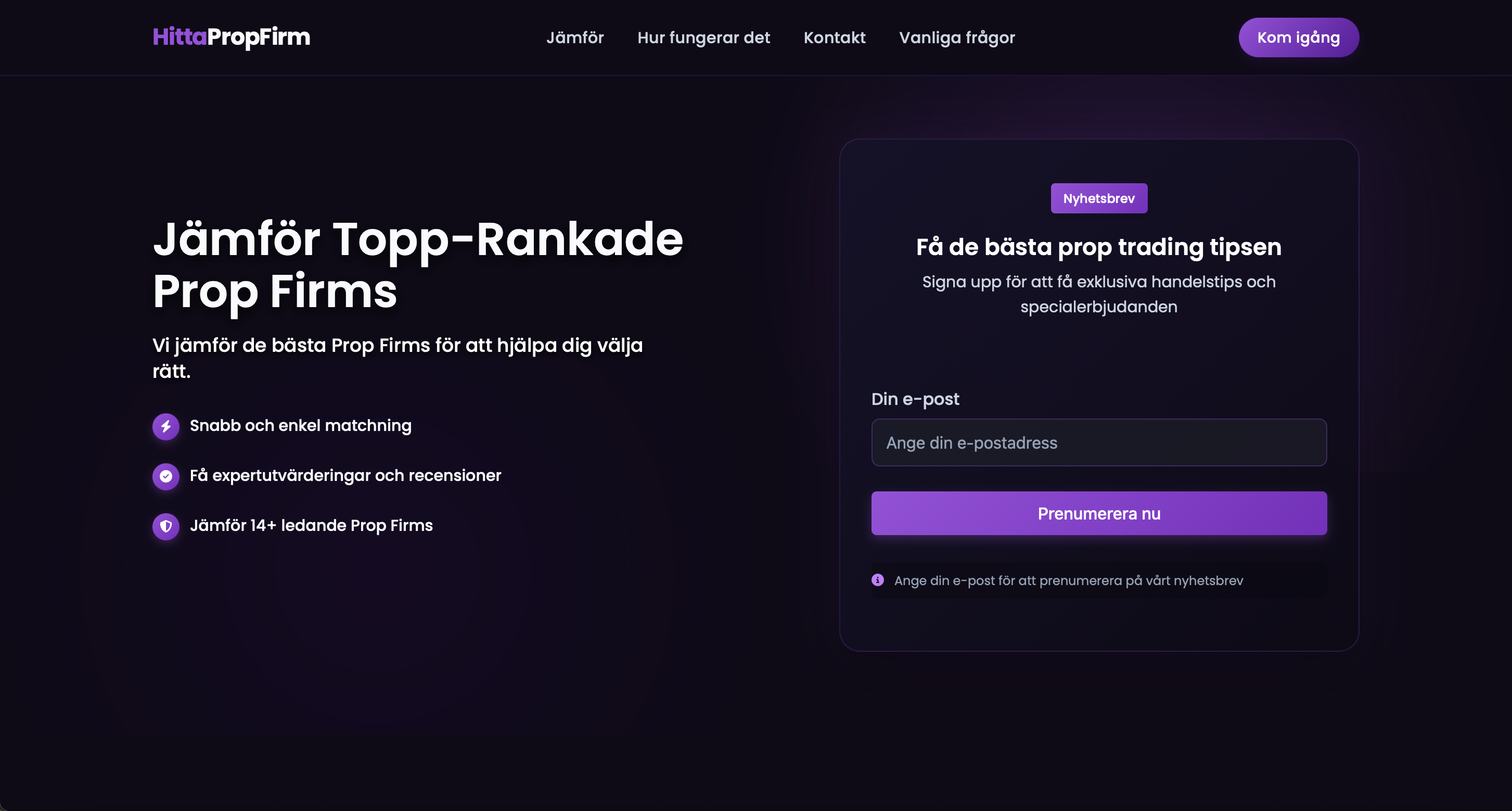Click the shield icon beside 14+ Prop Firms
The image size is (1512, 811).
coord(166,526)
